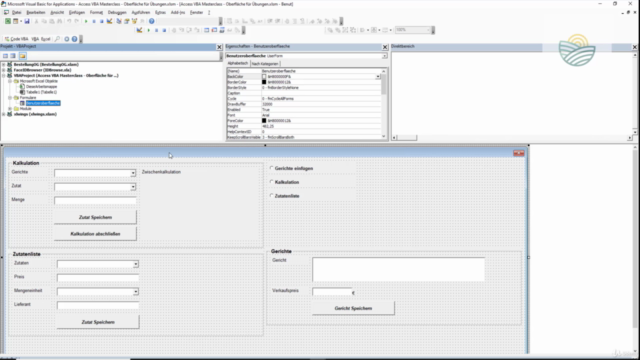Click Zutat Speichern button in Zutatenliste frame
Viewport: 640px width, 360px height.
pos(98,322)
